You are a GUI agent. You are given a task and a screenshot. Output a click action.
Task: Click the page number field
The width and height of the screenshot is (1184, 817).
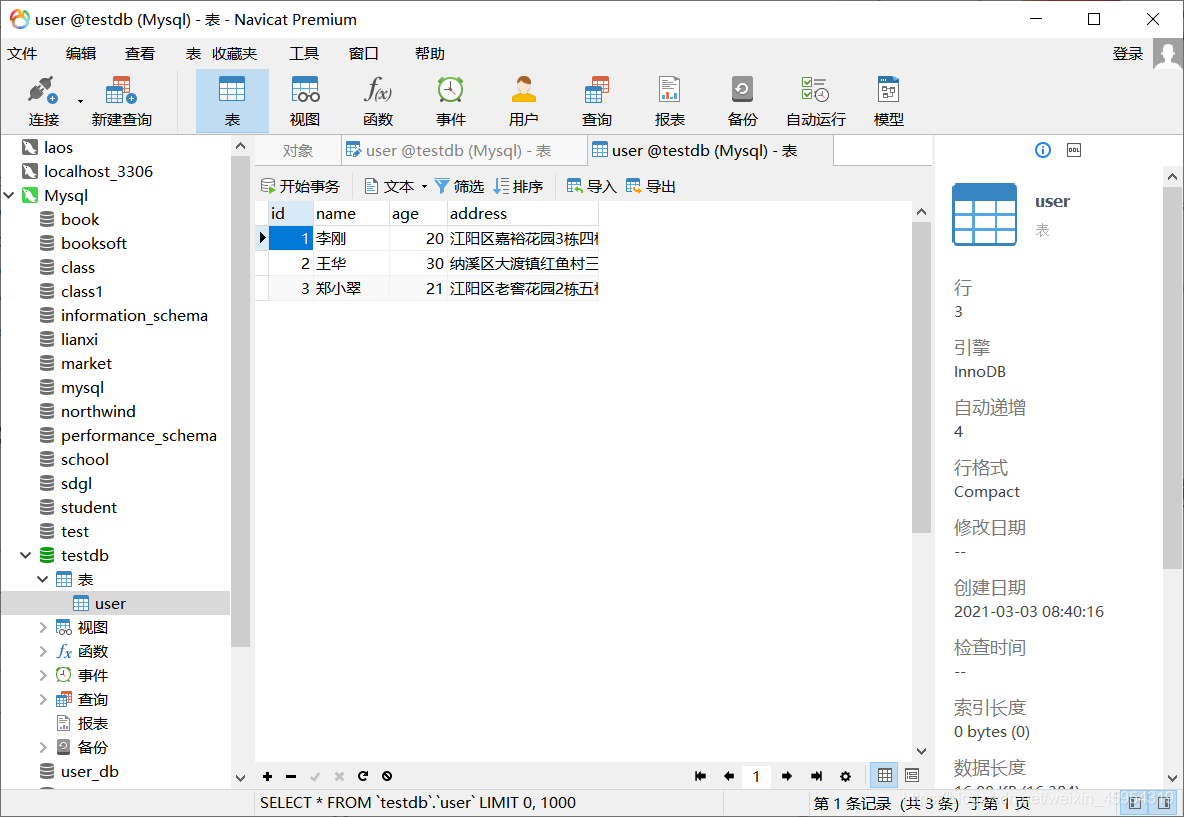click(x=757, y=776)
